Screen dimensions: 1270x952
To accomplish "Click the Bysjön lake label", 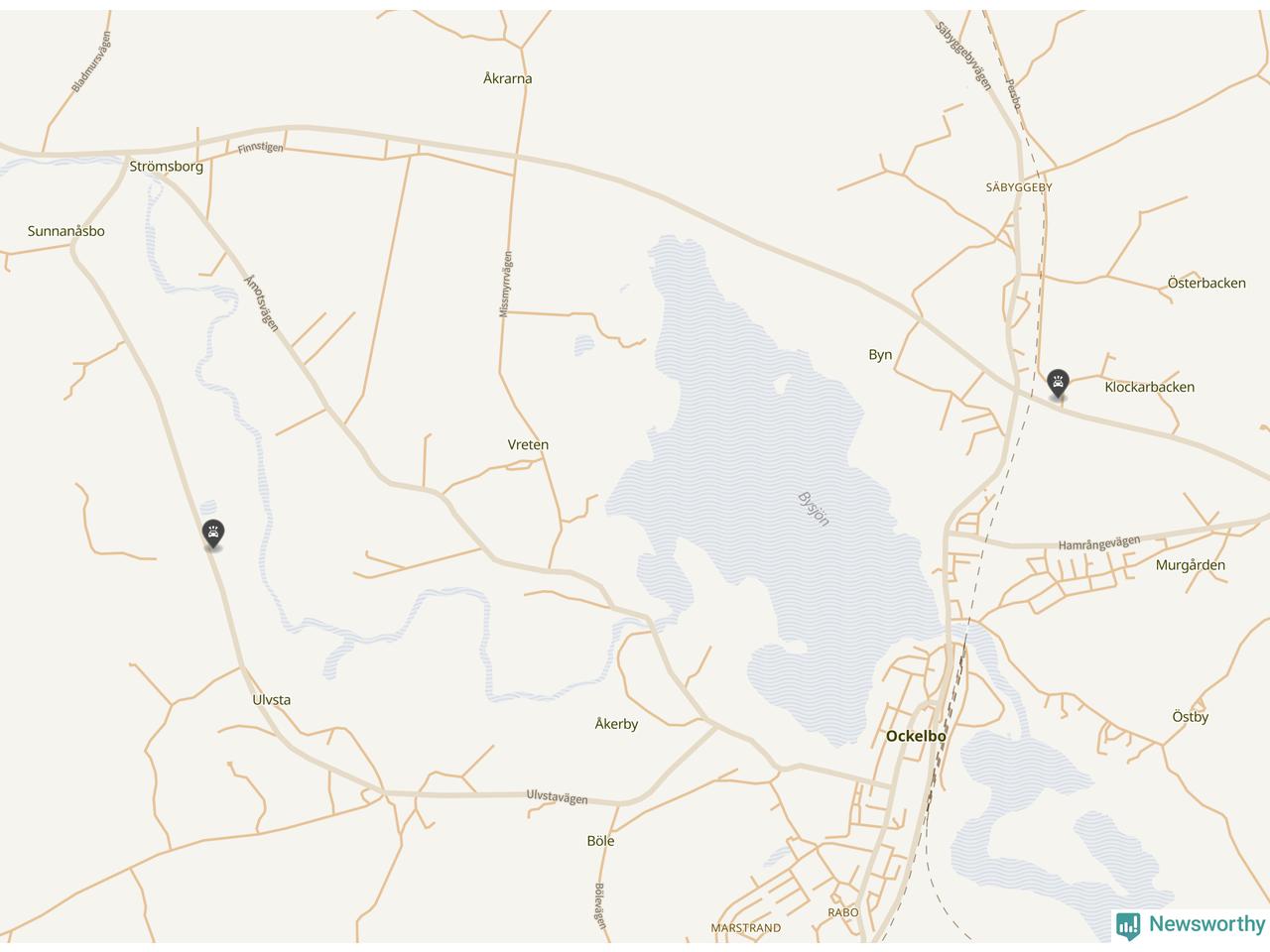I will 814,508.
